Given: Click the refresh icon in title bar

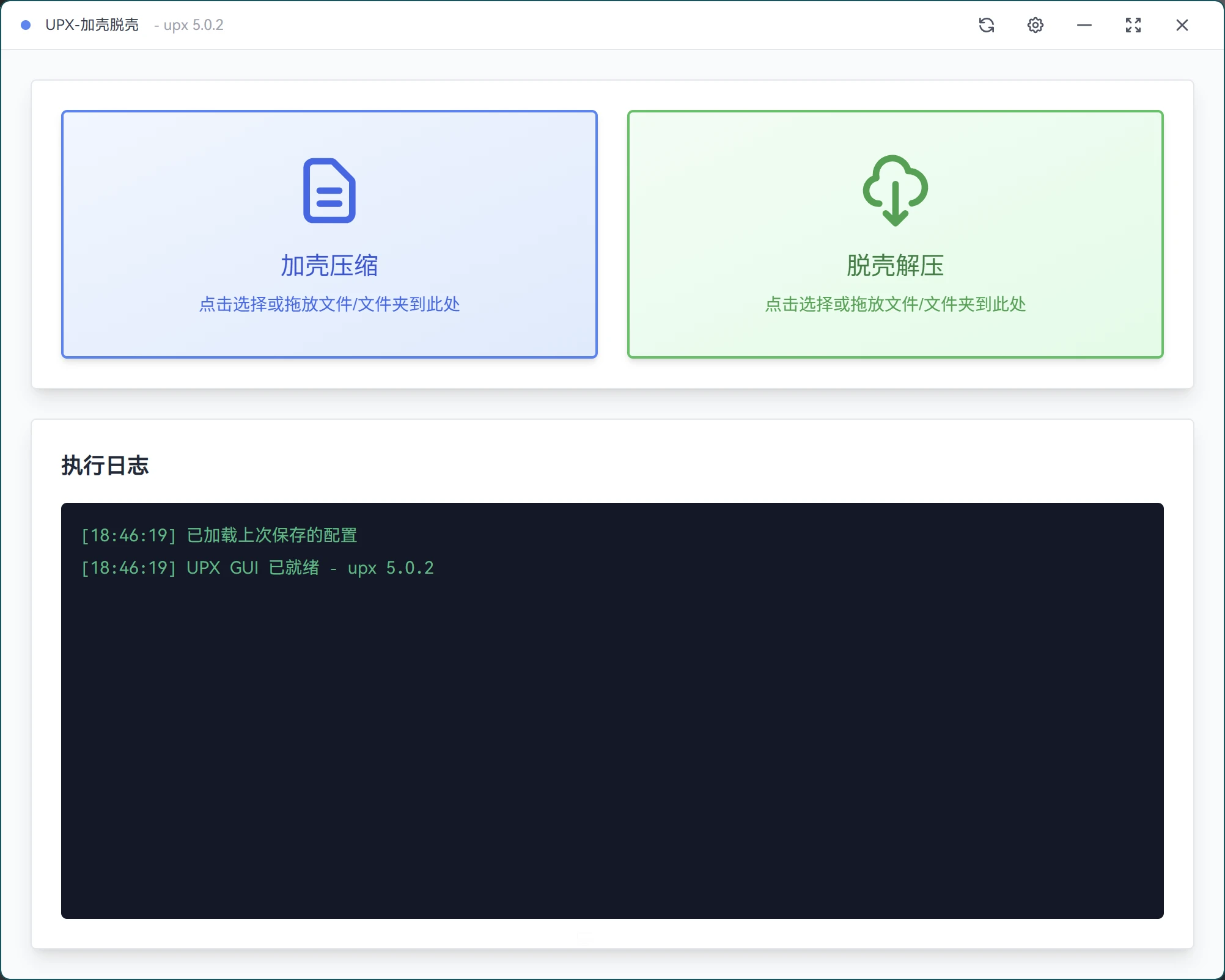Looking at the screenshot, I should (986, 25).
